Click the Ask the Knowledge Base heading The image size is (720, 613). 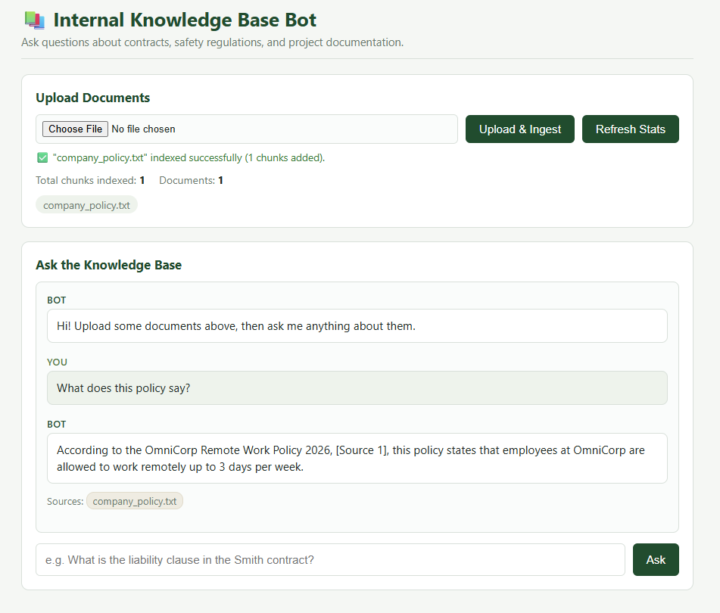109,265
